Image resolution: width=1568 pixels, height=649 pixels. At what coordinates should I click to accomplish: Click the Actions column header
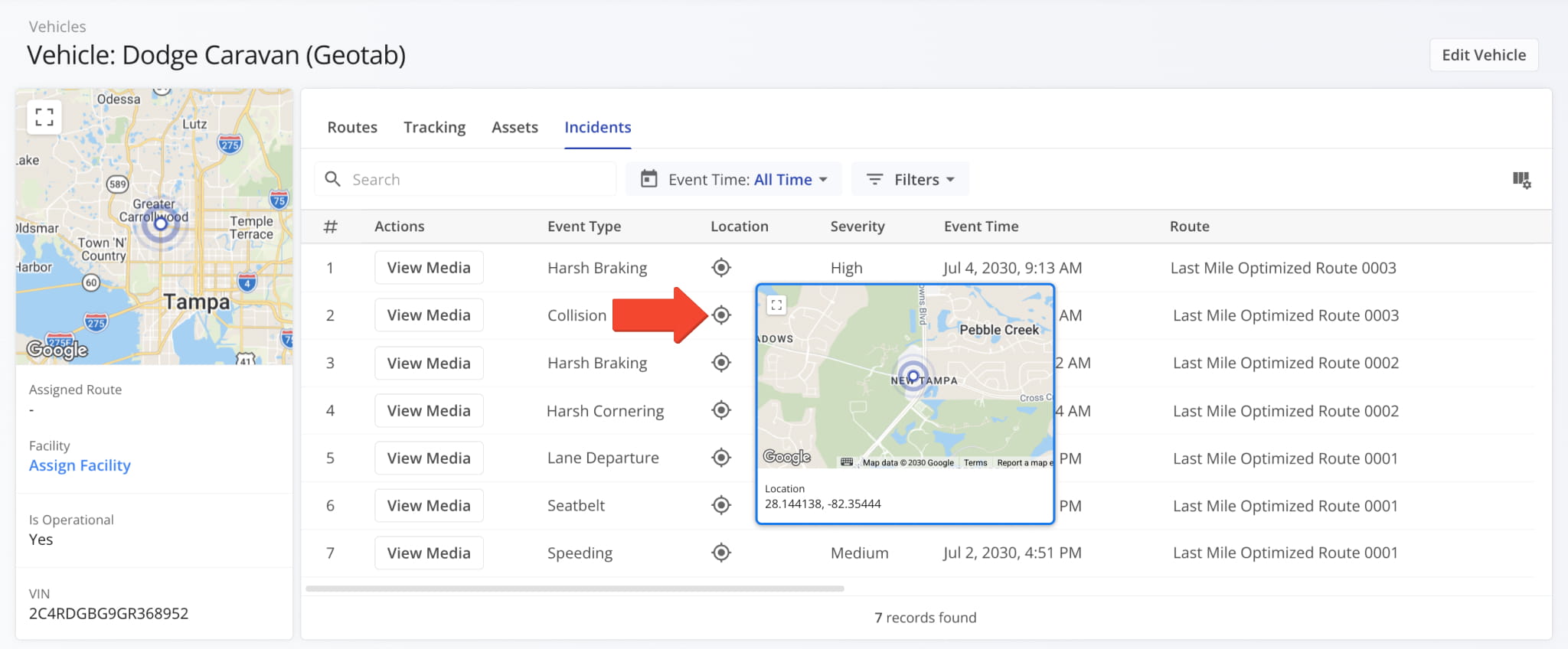(400, 227)
